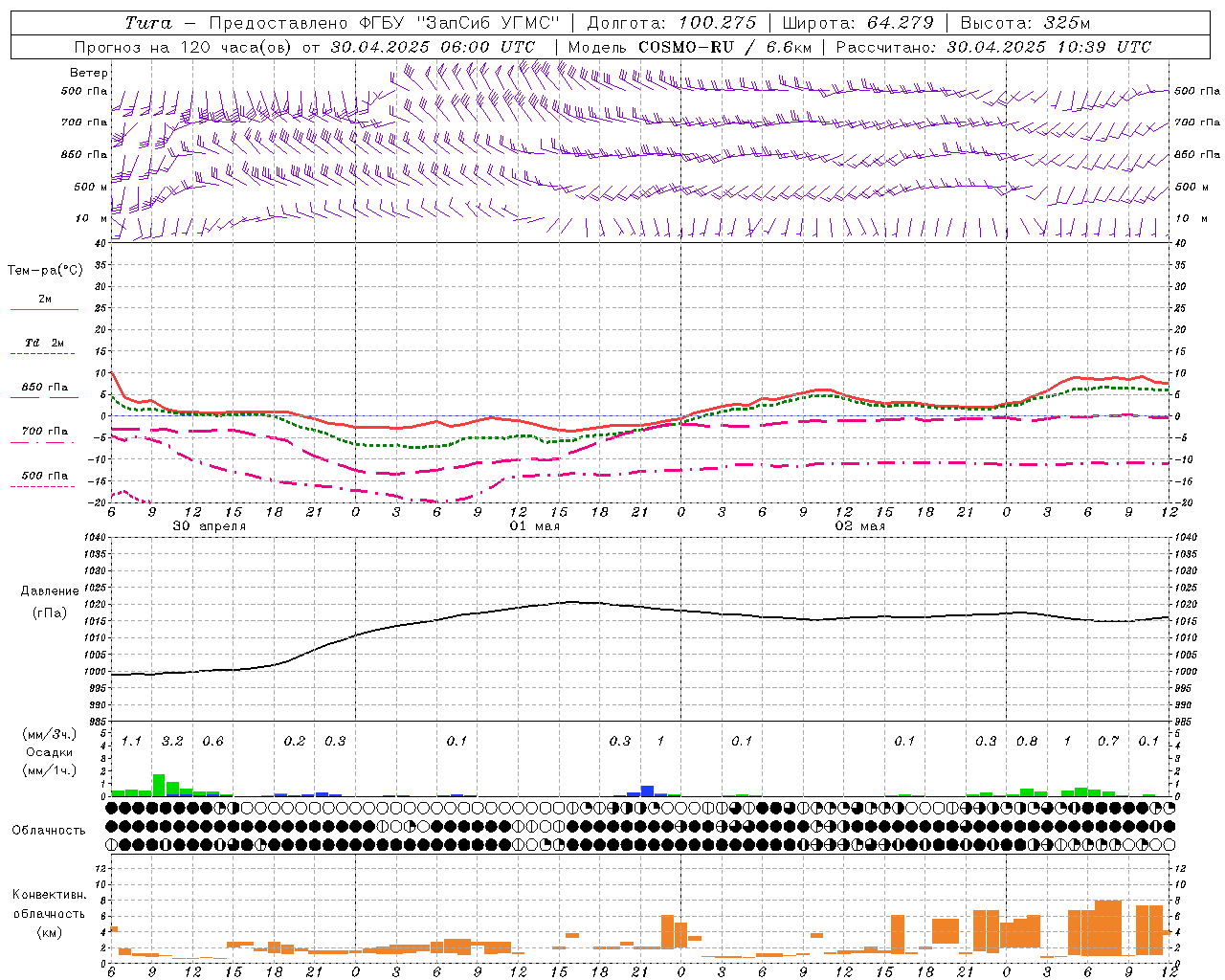Click the "Долгота: 100.275" header value

tap(671, 23)
